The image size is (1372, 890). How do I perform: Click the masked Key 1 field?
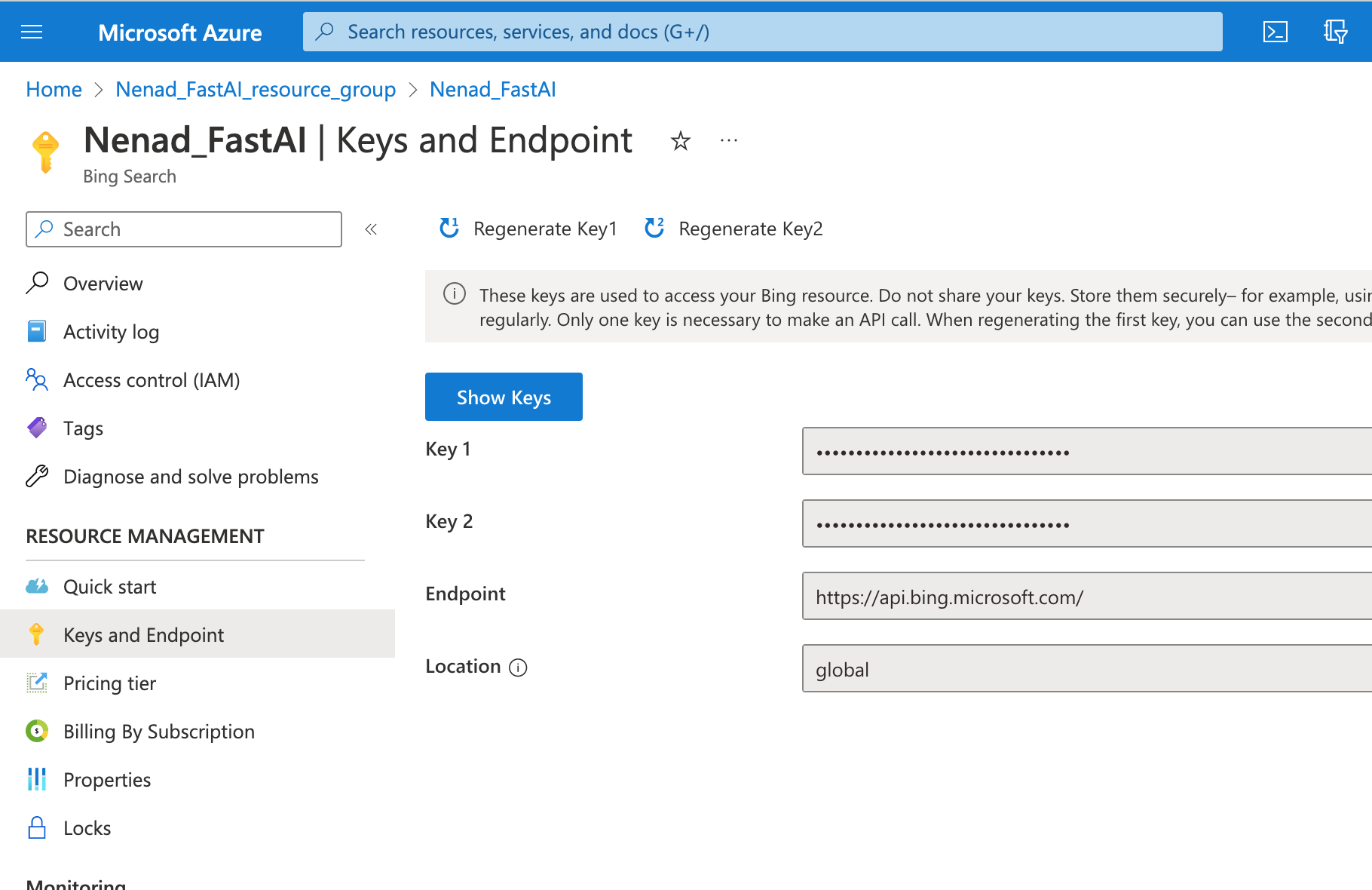click(1087, 451)
